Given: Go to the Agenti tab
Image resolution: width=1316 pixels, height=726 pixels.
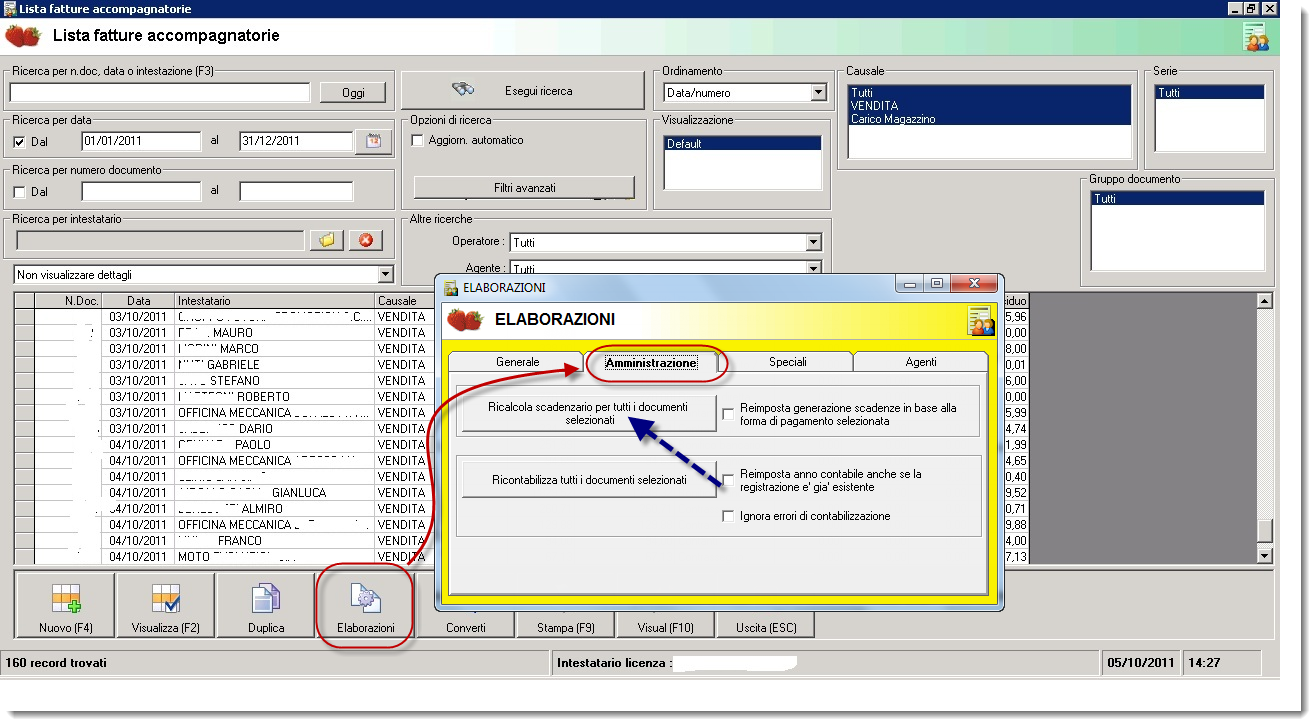Looking at the screenshot, I should click(x=921, y=362).
